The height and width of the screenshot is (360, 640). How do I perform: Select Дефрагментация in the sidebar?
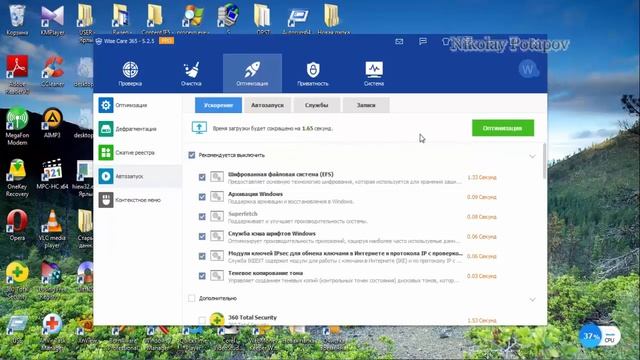(x=138, y=129)
